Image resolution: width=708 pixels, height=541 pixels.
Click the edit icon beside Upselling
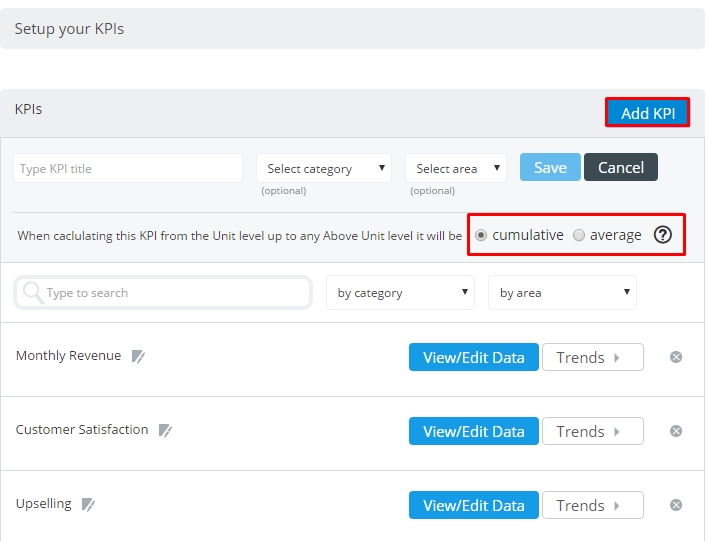88,504
